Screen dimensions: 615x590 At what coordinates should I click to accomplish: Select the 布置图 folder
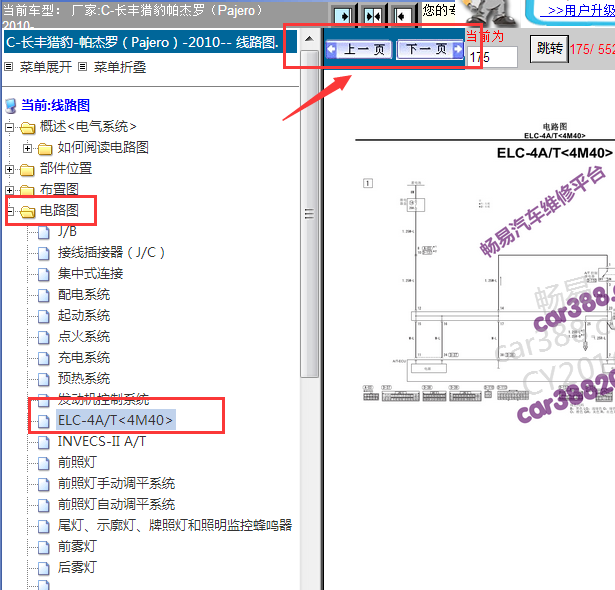tap(59, 189)
